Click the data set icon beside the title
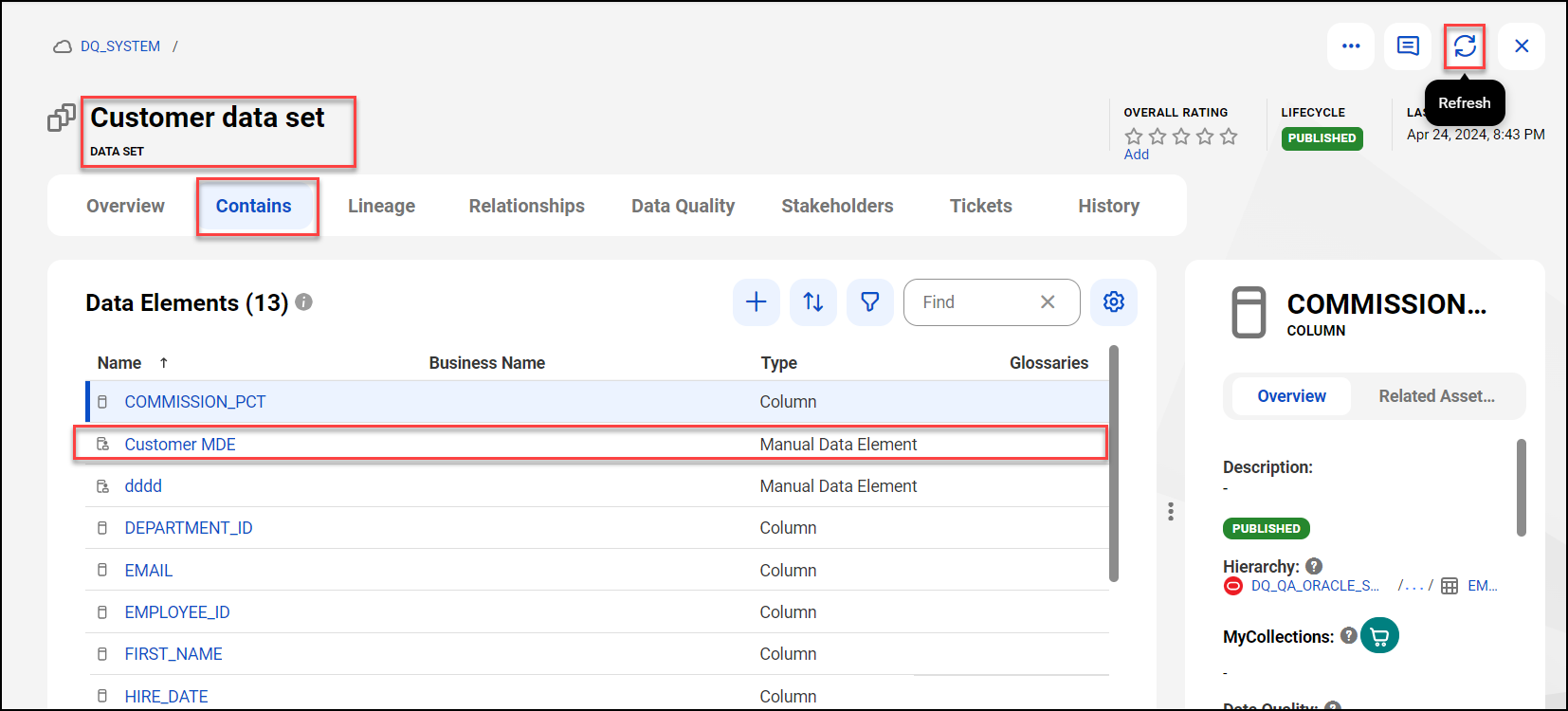 pos(62,118)
